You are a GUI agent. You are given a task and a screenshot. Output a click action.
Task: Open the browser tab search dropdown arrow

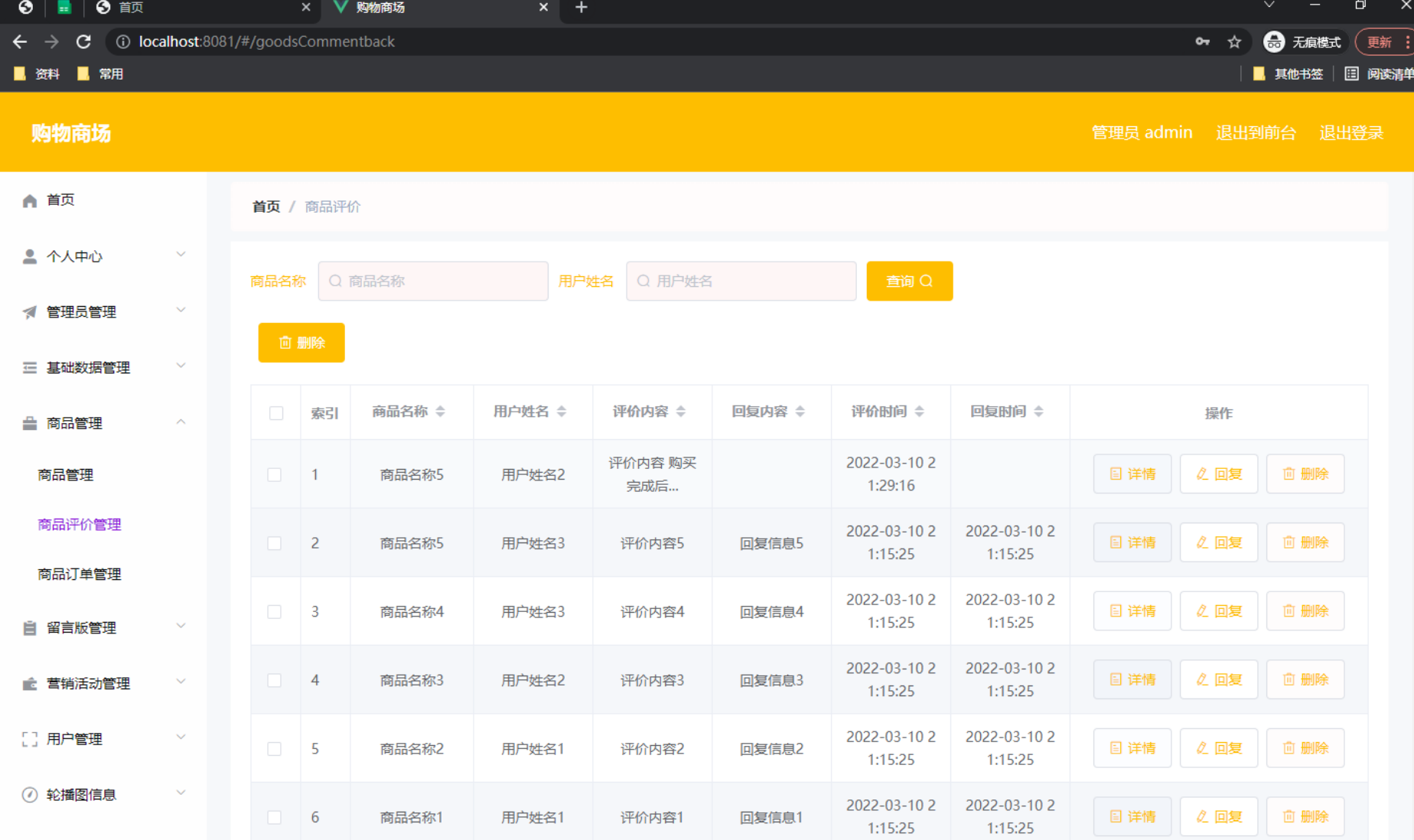click(1269, 5)
